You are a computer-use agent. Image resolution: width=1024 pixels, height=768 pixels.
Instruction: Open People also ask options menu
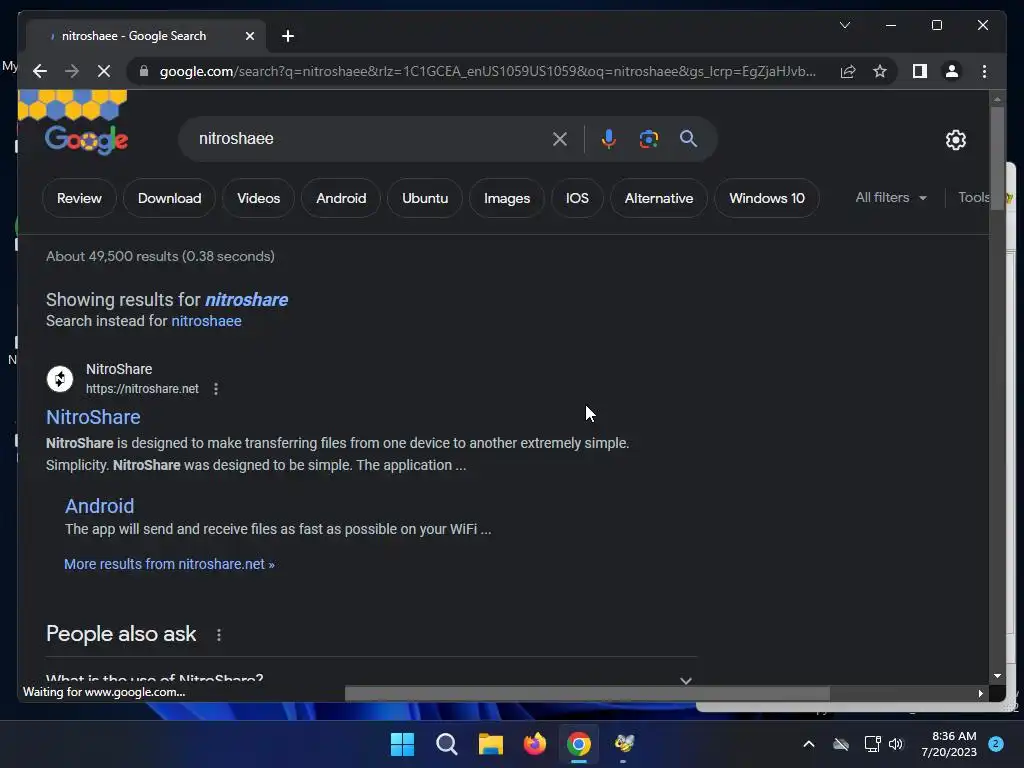219,635
